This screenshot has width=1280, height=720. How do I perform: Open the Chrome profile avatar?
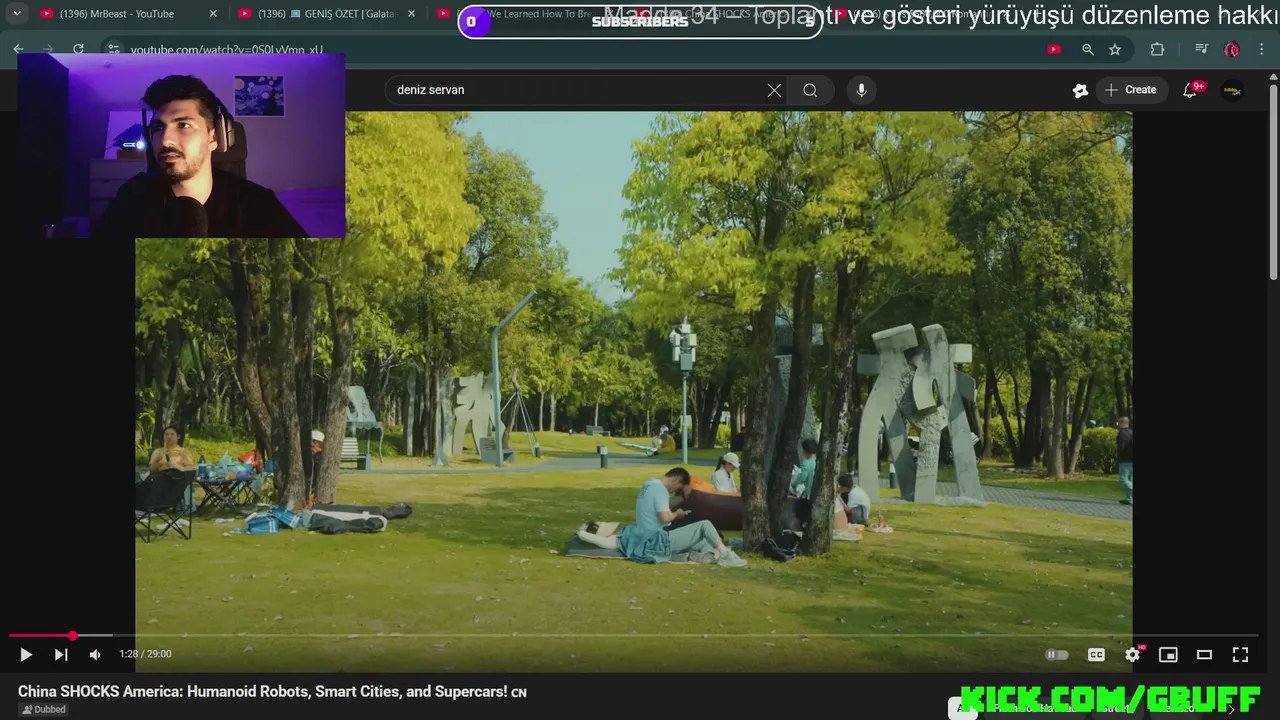(x=1232, y=49)
